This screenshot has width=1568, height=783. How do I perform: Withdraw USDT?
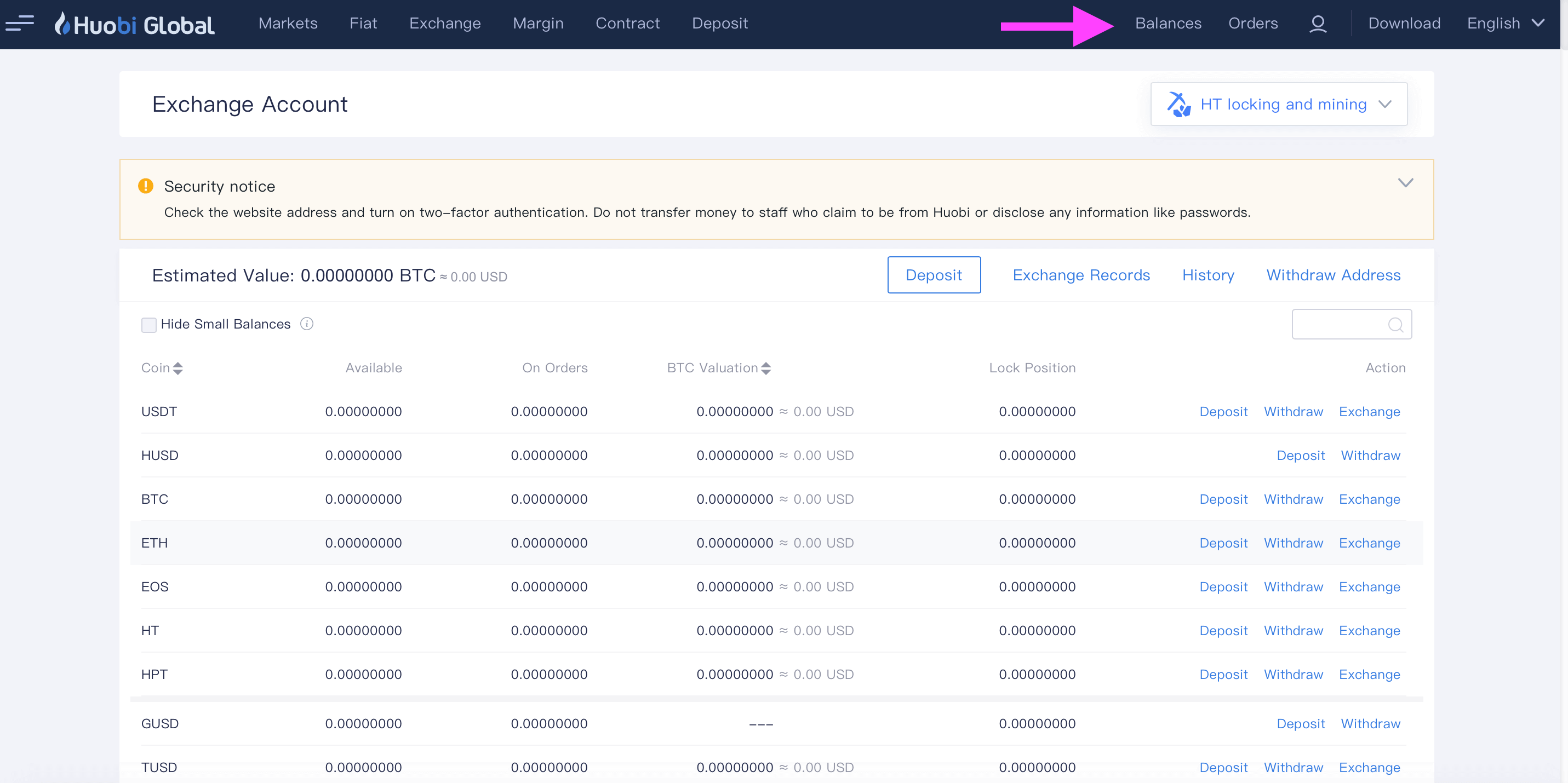click(x=1294, y=411)
